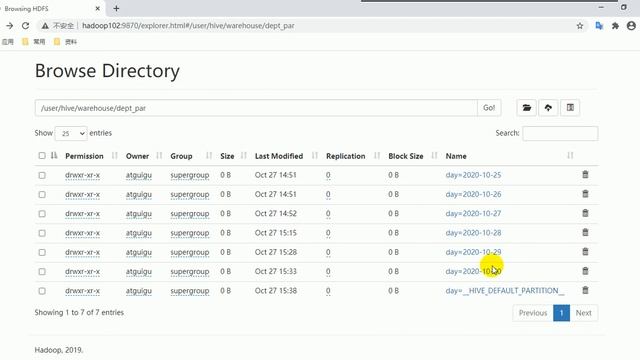Close the Browsing HDFS tab
Screen dimensions: 640x360
98,8
